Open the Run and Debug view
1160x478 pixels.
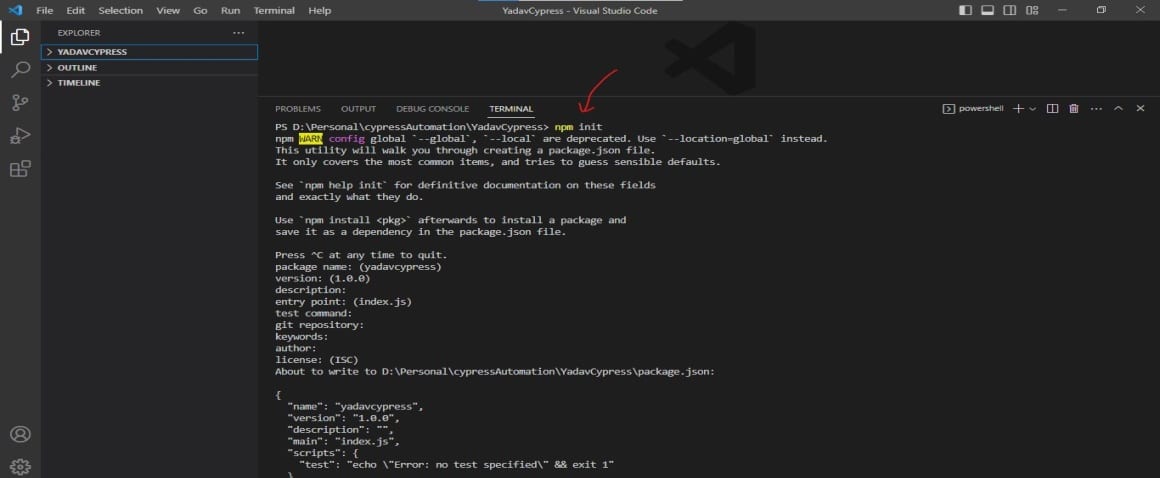(20, 136)
